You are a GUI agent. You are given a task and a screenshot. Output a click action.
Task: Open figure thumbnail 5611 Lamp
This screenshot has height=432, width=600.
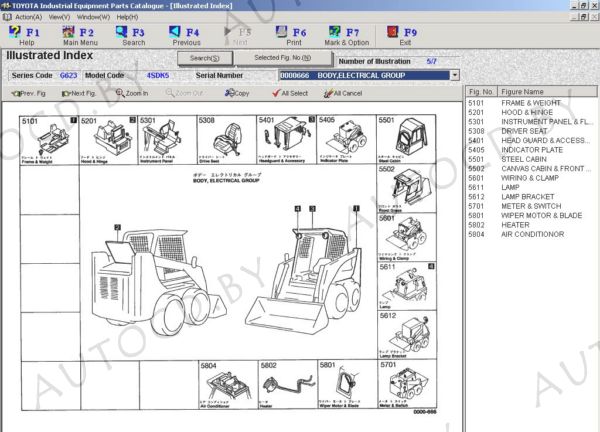tap(406, 286)
